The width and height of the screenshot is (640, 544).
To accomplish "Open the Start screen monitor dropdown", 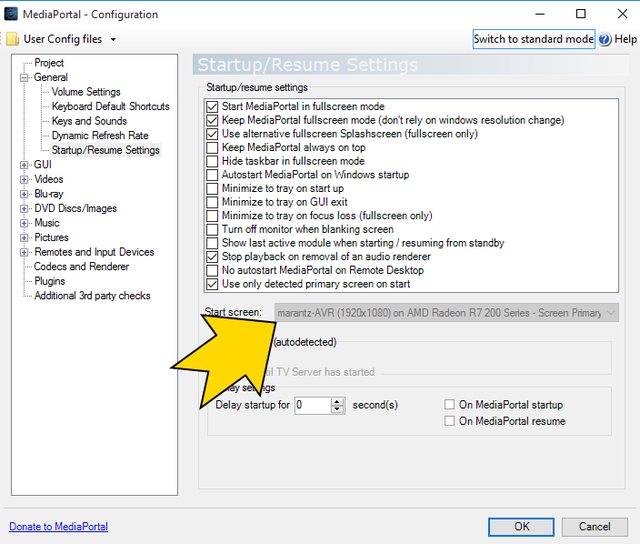I will [608, 313].
